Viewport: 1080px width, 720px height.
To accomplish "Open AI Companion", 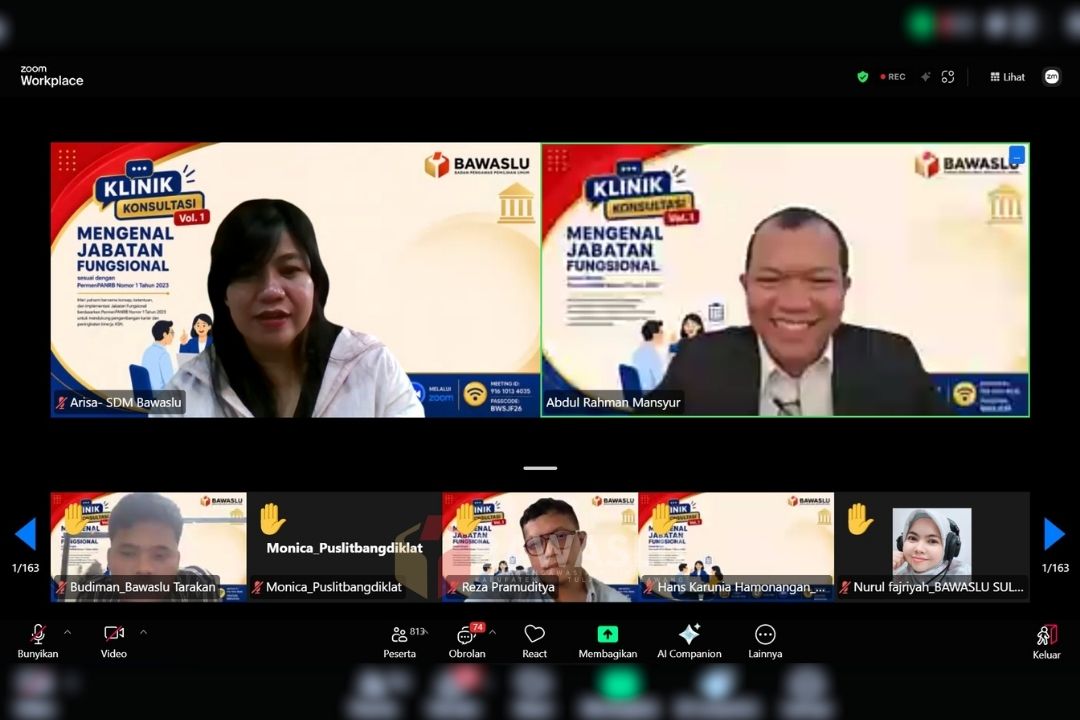I will tap(689, 641).
